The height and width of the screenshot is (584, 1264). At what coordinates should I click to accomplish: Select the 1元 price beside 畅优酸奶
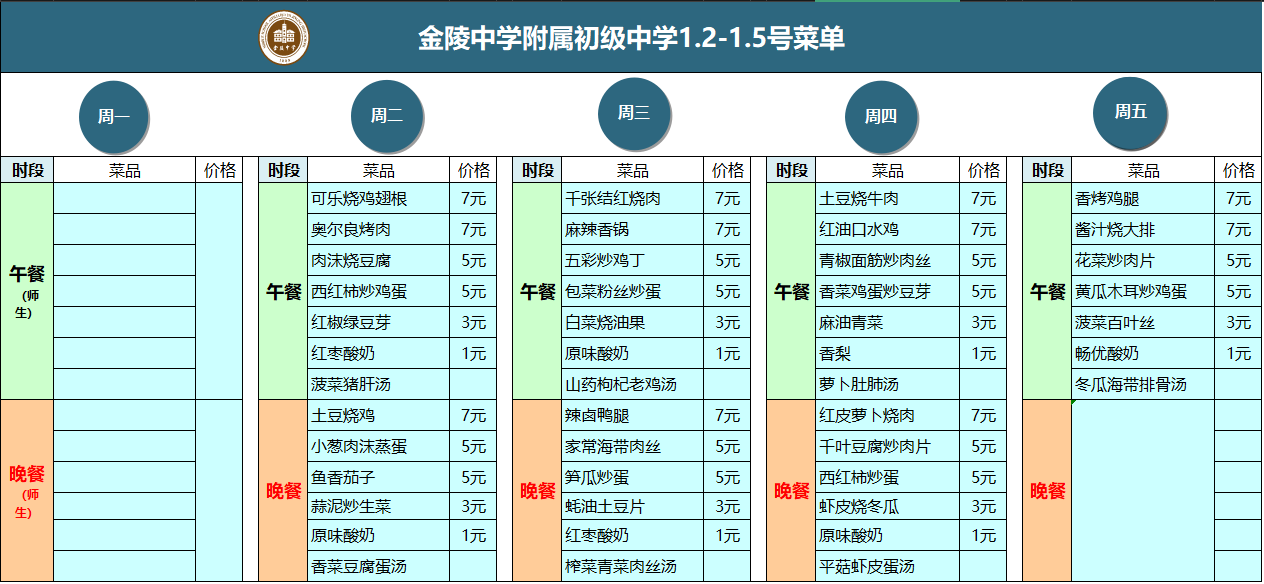tap(1238, 353)
